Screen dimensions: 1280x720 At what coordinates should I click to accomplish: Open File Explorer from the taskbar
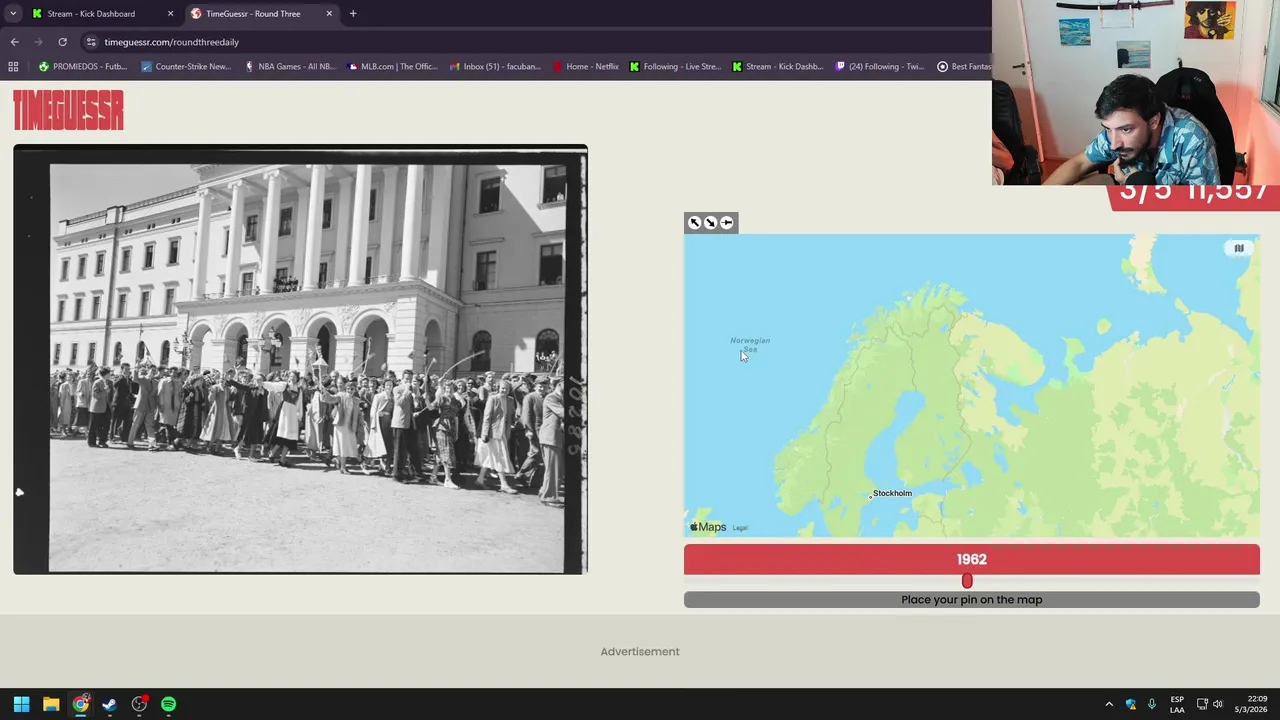coord(51,704)
